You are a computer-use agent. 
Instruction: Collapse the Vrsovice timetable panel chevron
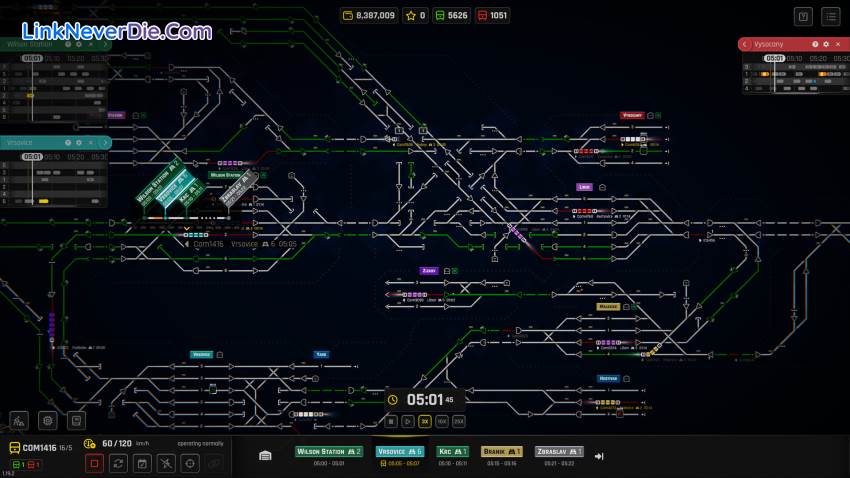pos(107,142)
